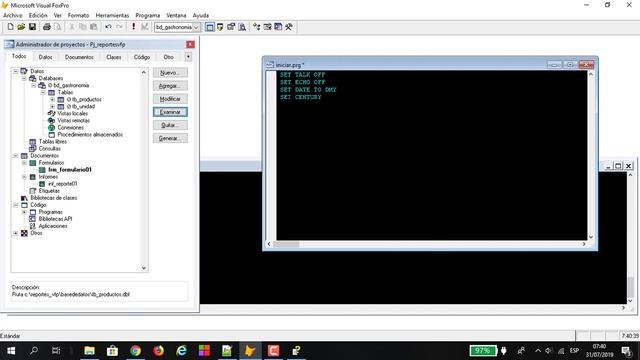Open the Document View toolbar icon
The image size is (640, 360).
tap(242, 27)
